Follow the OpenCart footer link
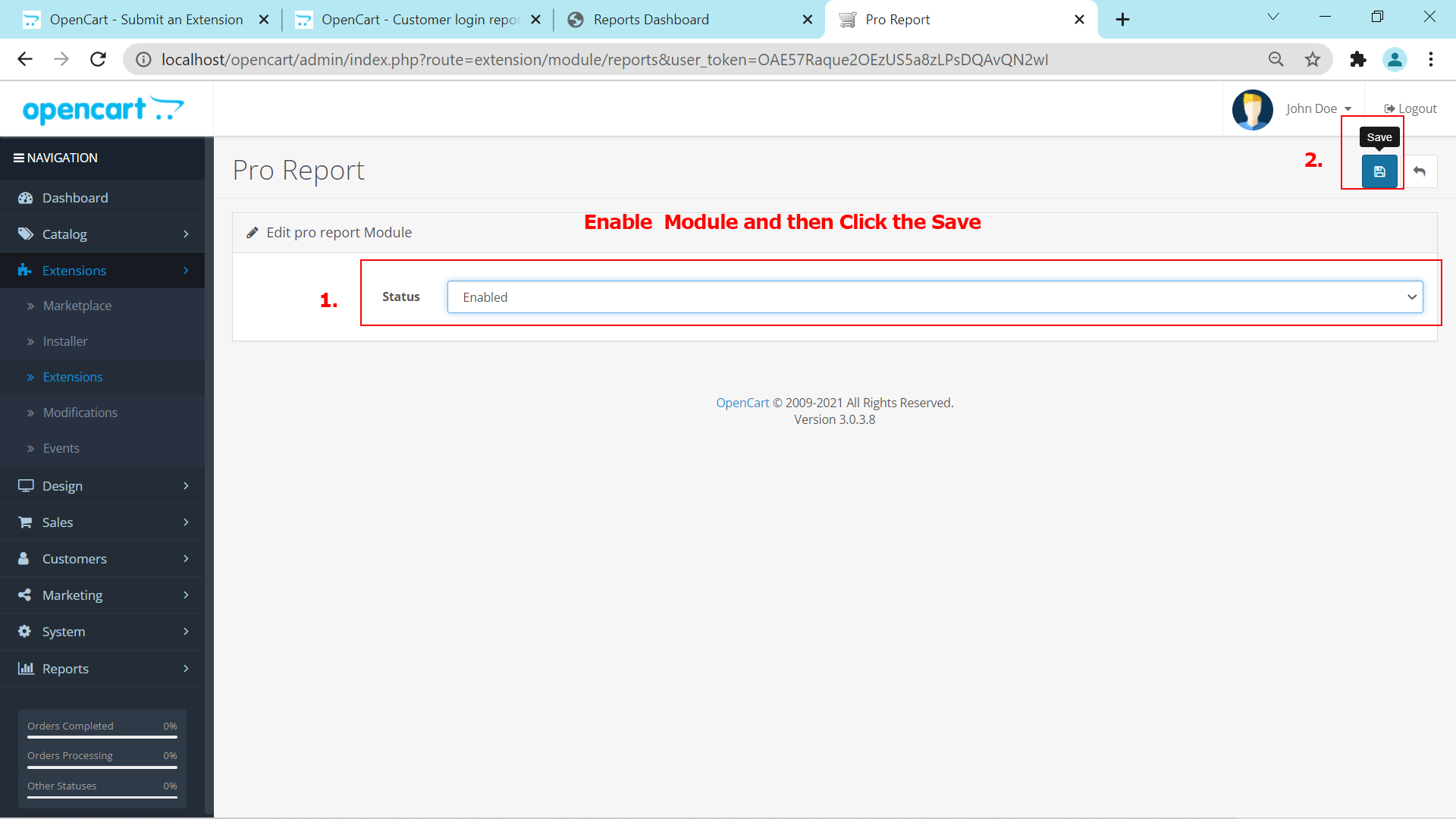This screenshot has height=819, width=1456. pos(742,403)
